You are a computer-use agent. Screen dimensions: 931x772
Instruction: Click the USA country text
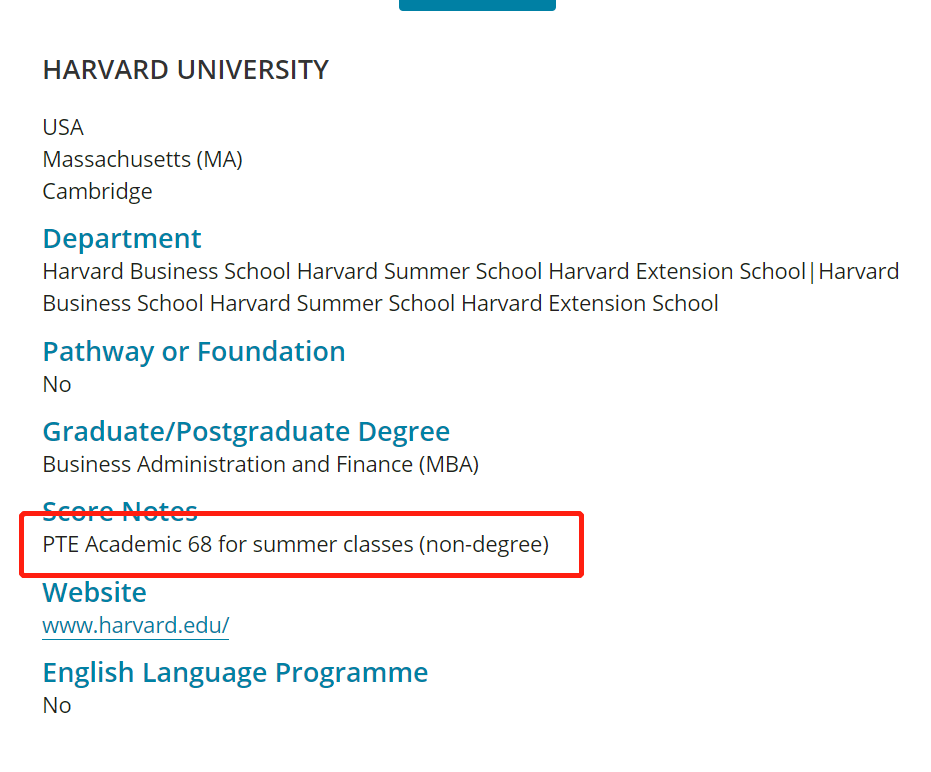[x=63, y=127]
